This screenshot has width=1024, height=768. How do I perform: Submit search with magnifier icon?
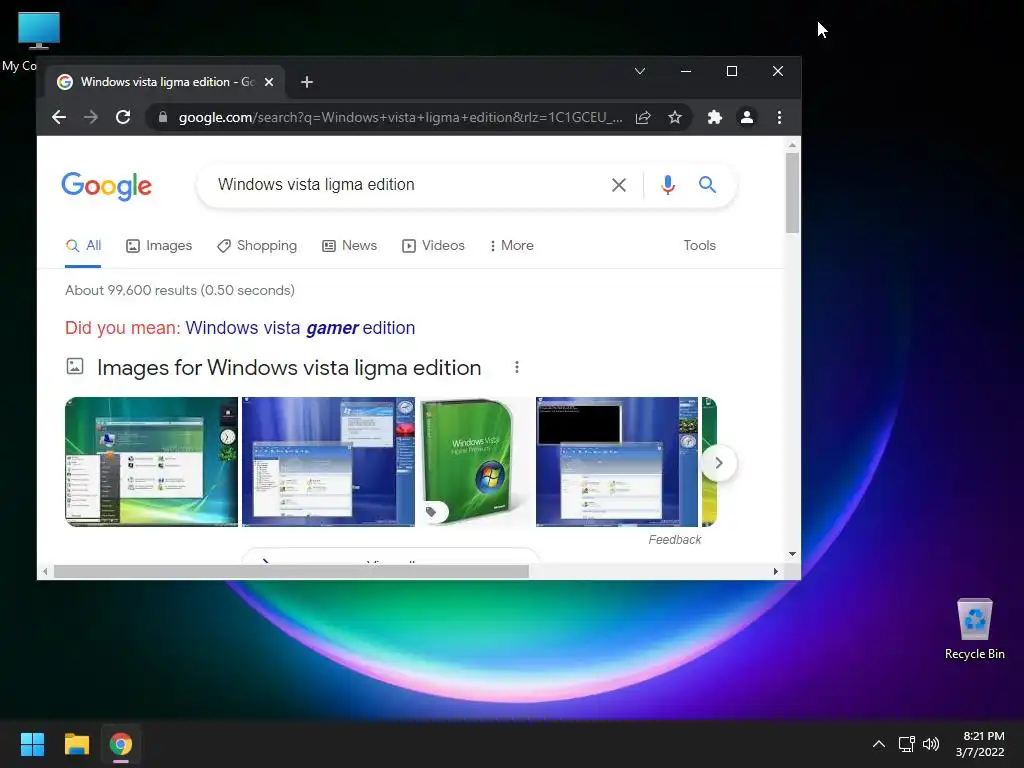coord(707,185)
